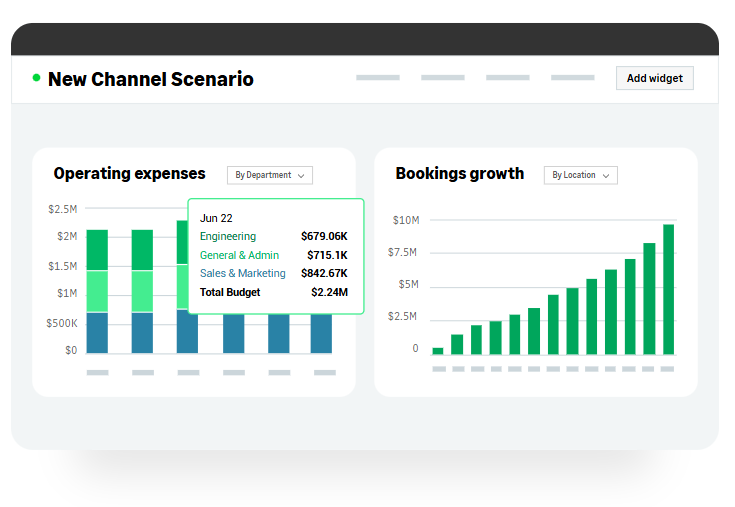This screenshot has width=735, height=507.
Task: Select the tallest bar in Bookings growth
Action: (x=668, y=289)
